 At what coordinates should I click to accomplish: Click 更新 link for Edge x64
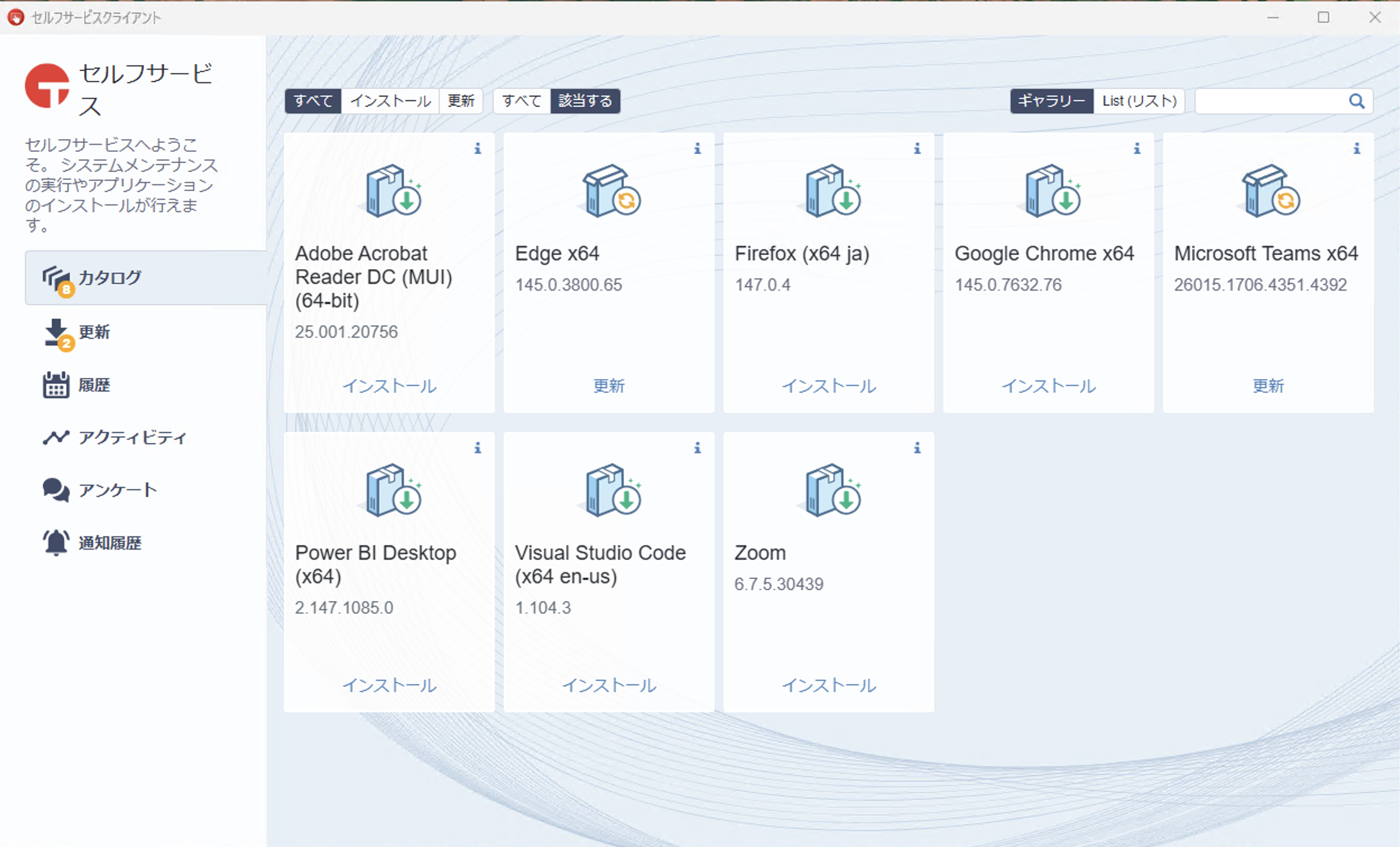[x=609, y=386]
